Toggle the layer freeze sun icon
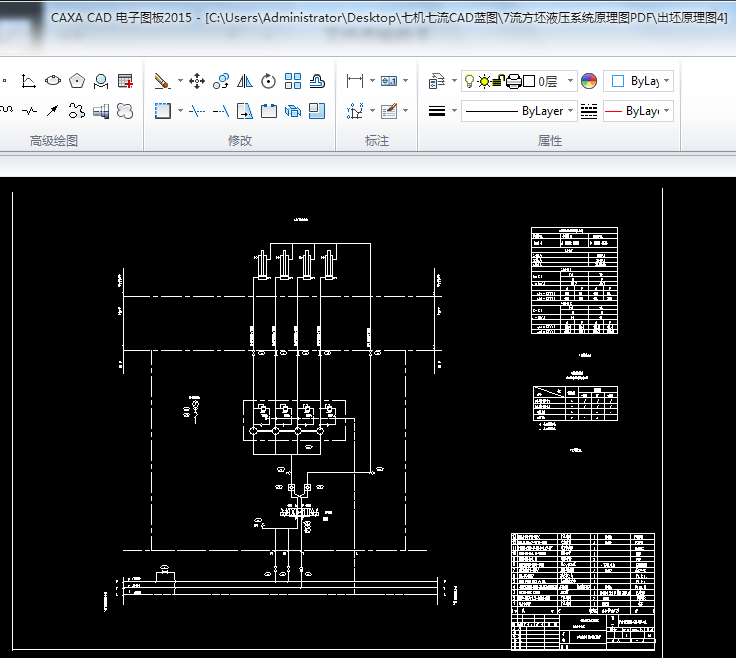This screenshot has height=658, width=736. click(x=484, y=81)
